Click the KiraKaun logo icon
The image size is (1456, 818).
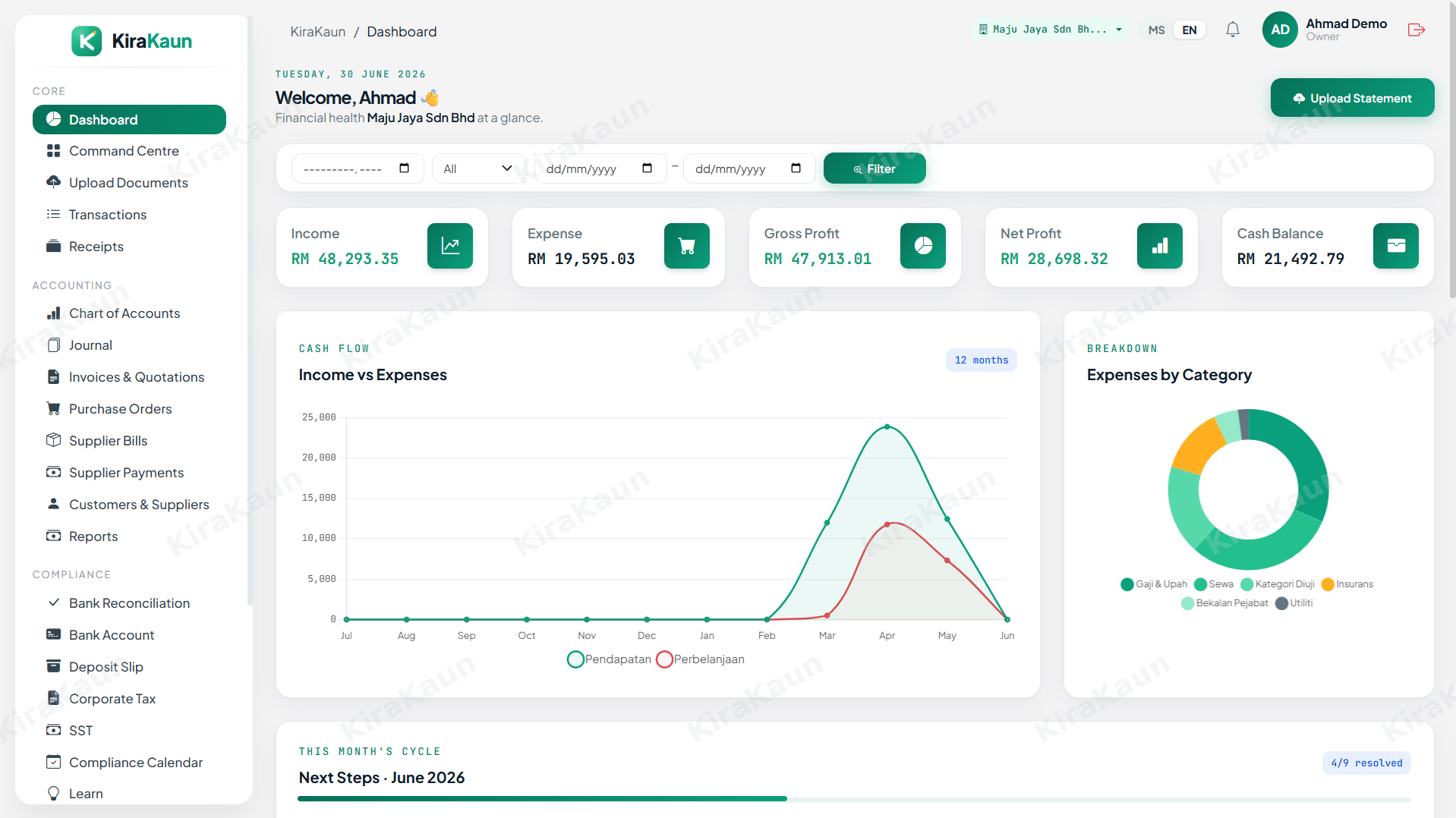click(x=87, y=41)
